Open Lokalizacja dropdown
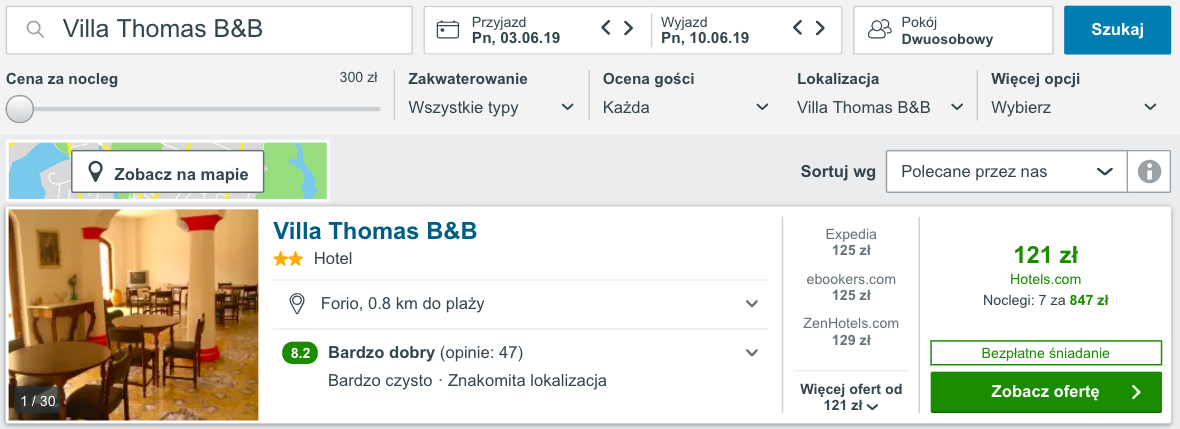 pos(880,108)
